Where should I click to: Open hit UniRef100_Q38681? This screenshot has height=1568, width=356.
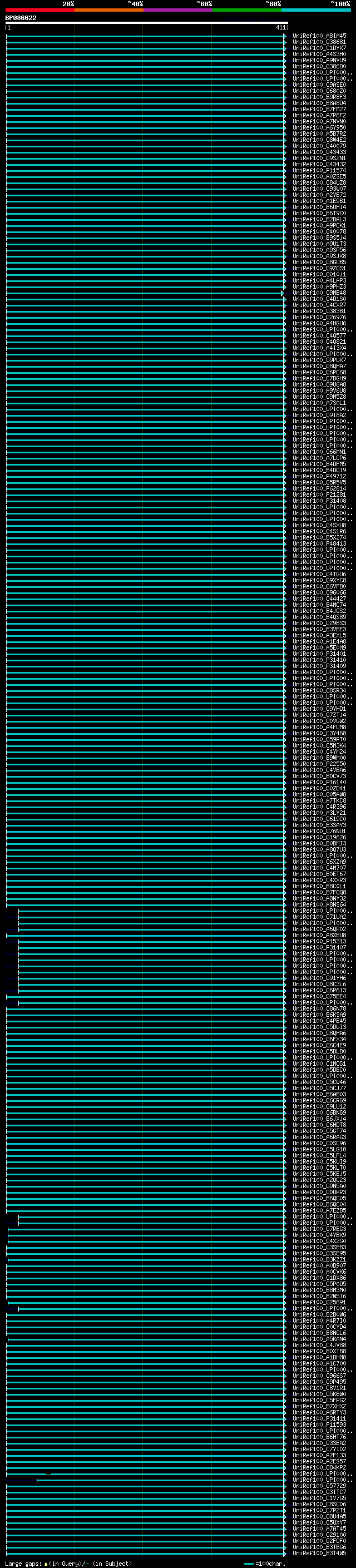[x=319, y=43]
